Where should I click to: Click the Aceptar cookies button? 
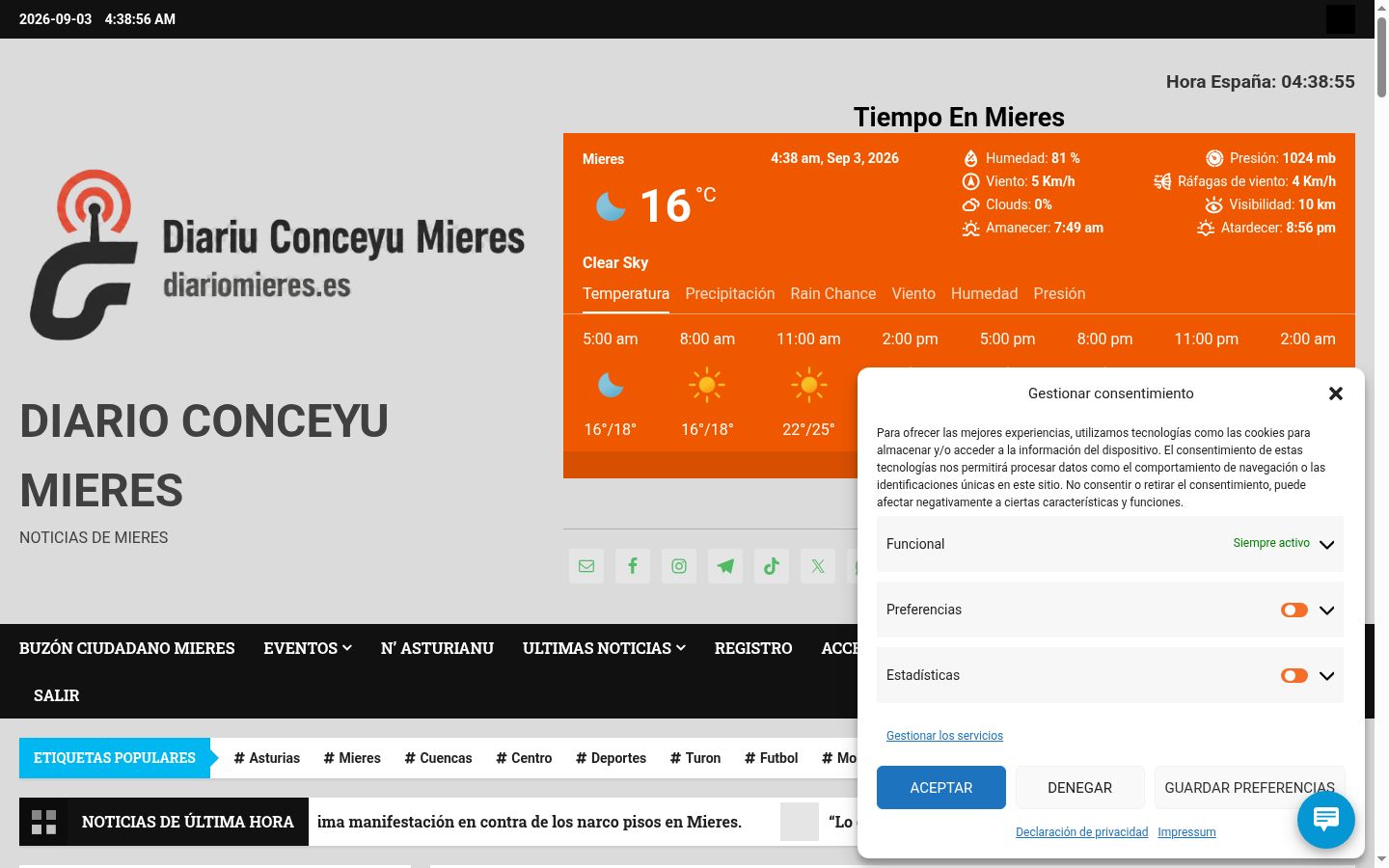coord(941,788)
